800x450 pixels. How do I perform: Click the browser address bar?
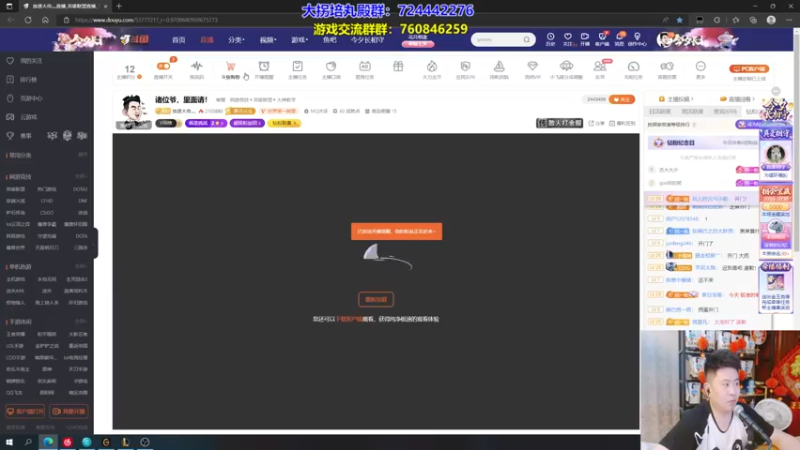[357, 20]
